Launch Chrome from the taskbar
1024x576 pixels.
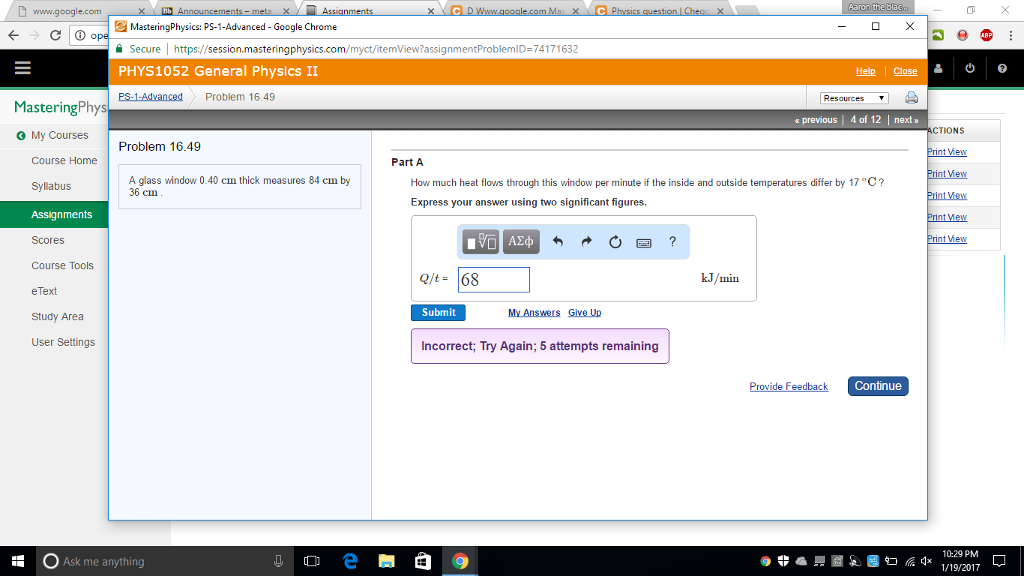[x=460, y=560]
